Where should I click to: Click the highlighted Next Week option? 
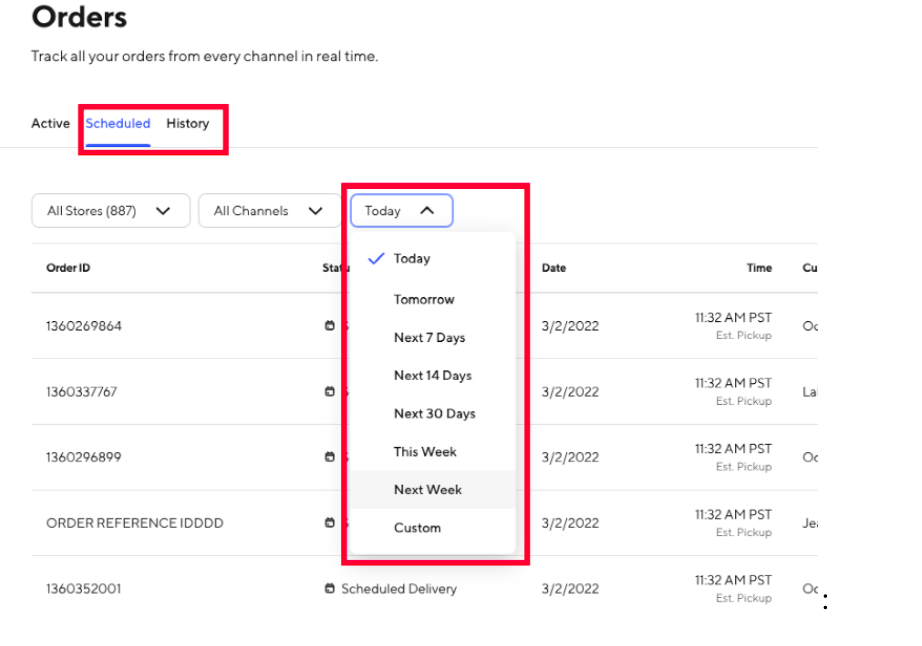[x=428, y=490]
